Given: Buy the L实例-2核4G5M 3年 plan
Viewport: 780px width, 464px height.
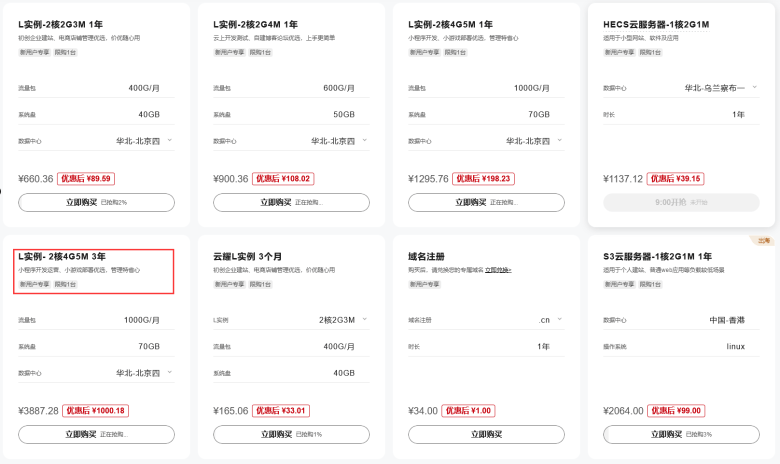Looking at the screenshot, I should tap(97, 434).
